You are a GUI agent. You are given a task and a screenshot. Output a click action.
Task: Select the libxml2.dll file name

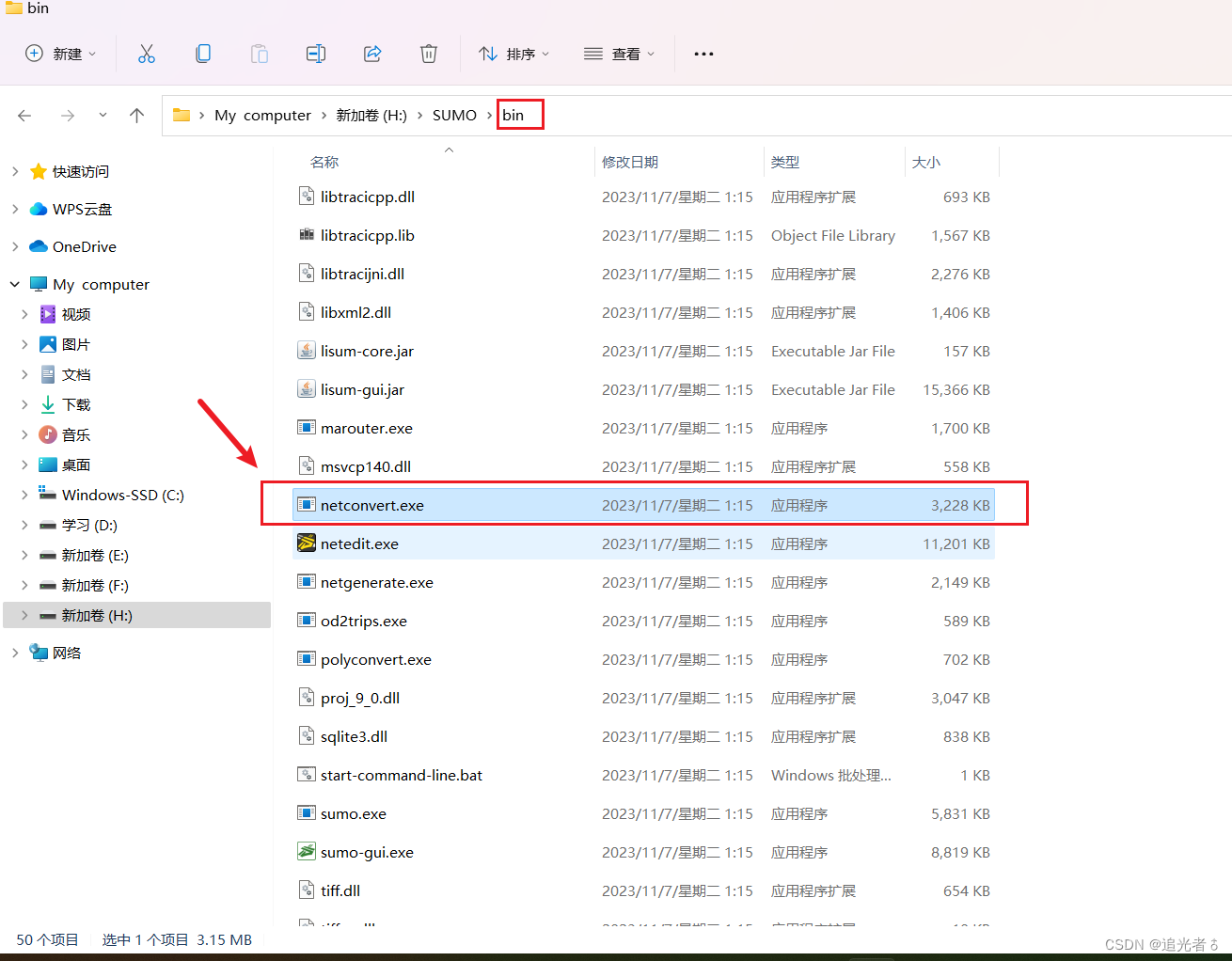tap(356, 313)
